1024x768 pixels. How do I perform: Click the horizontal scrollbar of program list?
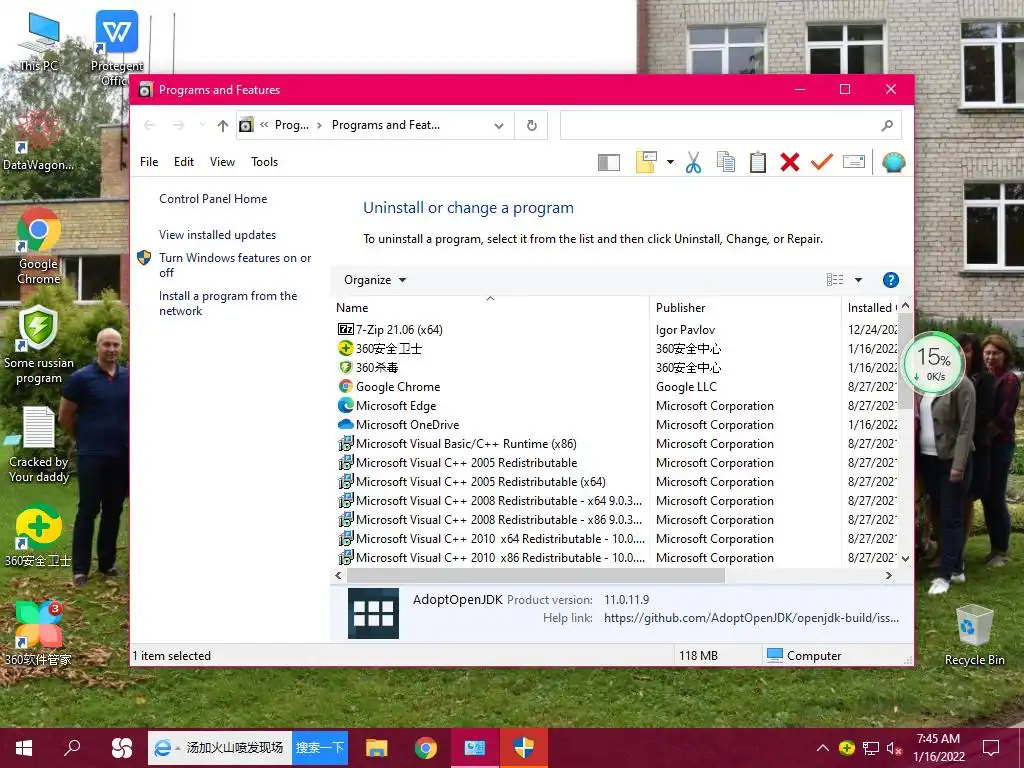(536, 575)
